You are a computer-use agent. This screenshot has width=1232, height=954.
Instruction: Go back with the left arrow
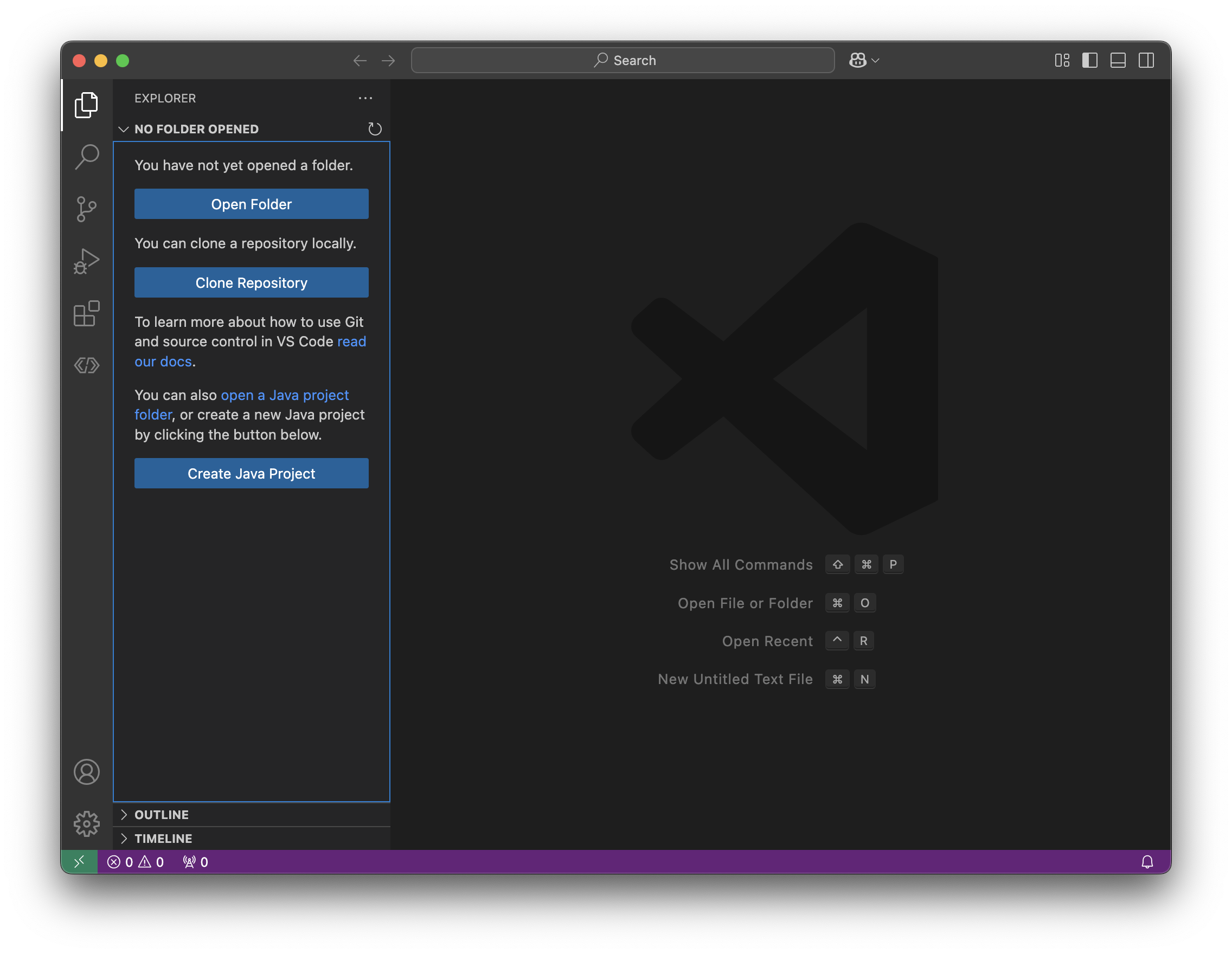coord(360,60)
